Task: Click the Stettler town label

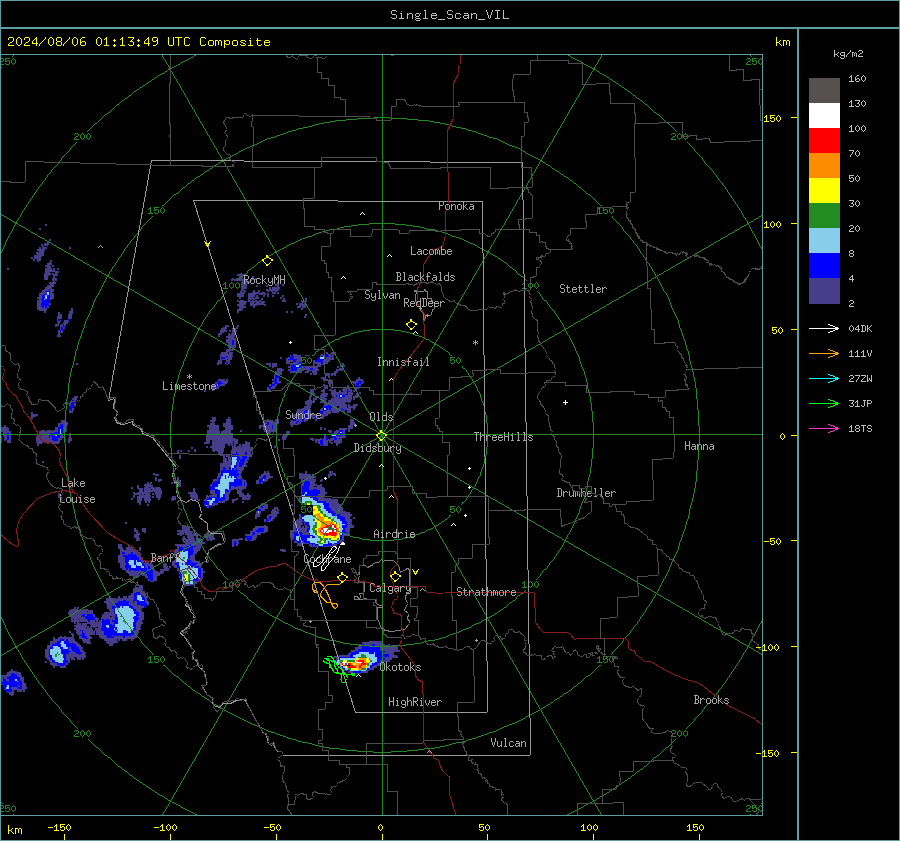Action: coord(583,289)
